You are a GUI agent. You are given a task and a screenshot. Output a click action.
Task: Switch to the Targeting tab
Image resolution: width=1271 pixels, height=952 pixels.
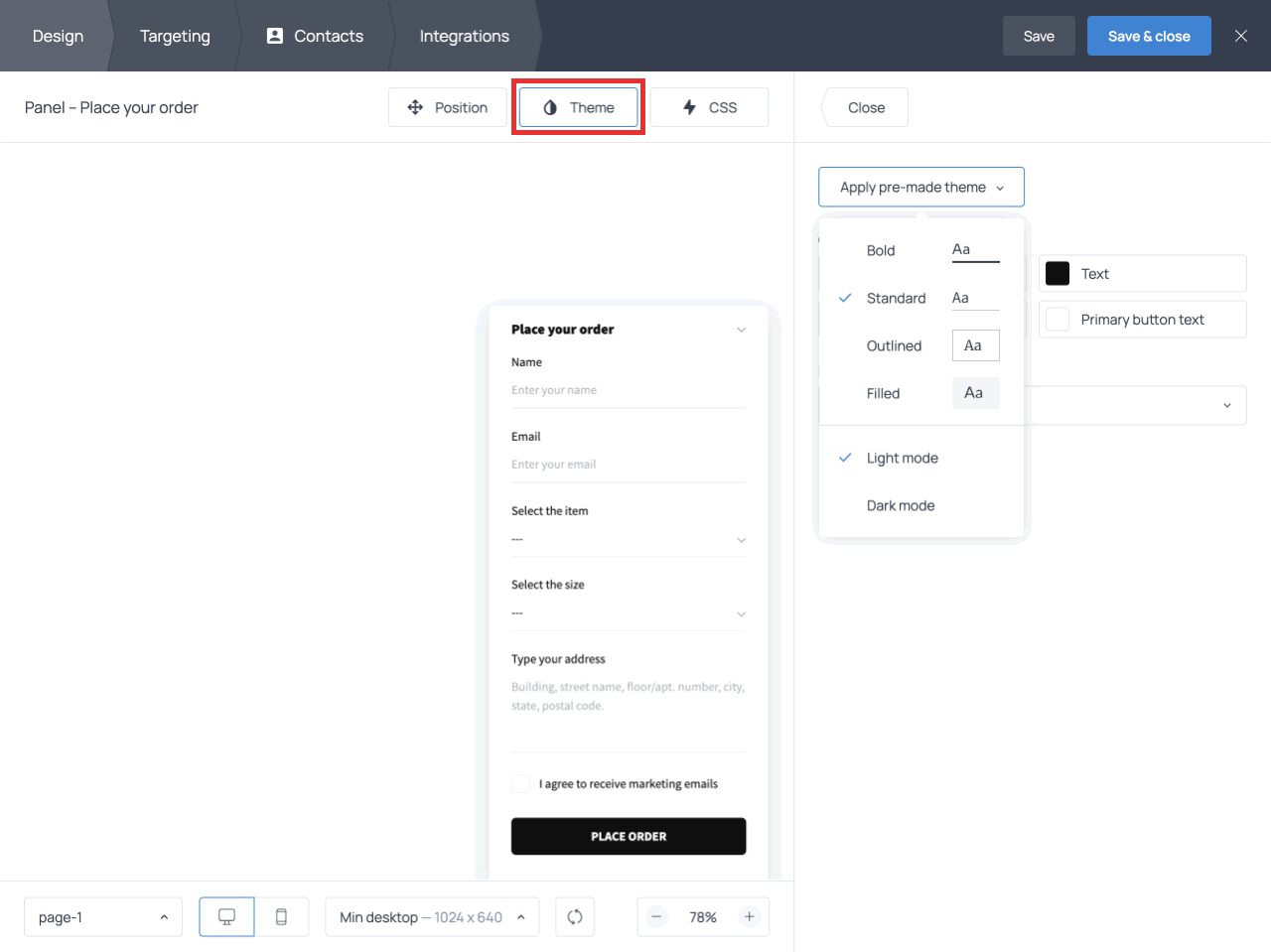pos(175,36)
